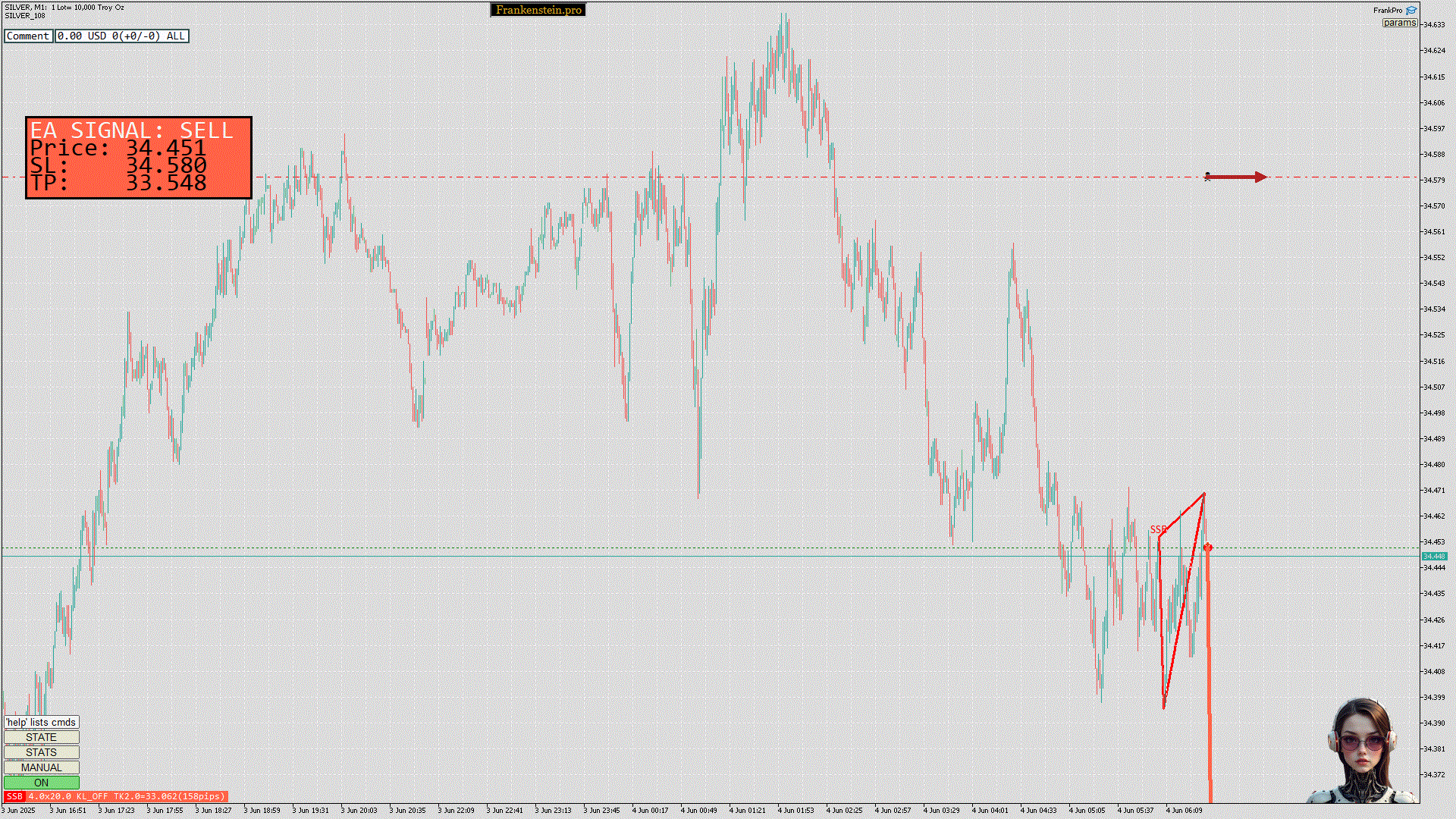Screen dimensions: 1456x819
Task: Click the 'help' lists cmds input field
Action: 42,722
